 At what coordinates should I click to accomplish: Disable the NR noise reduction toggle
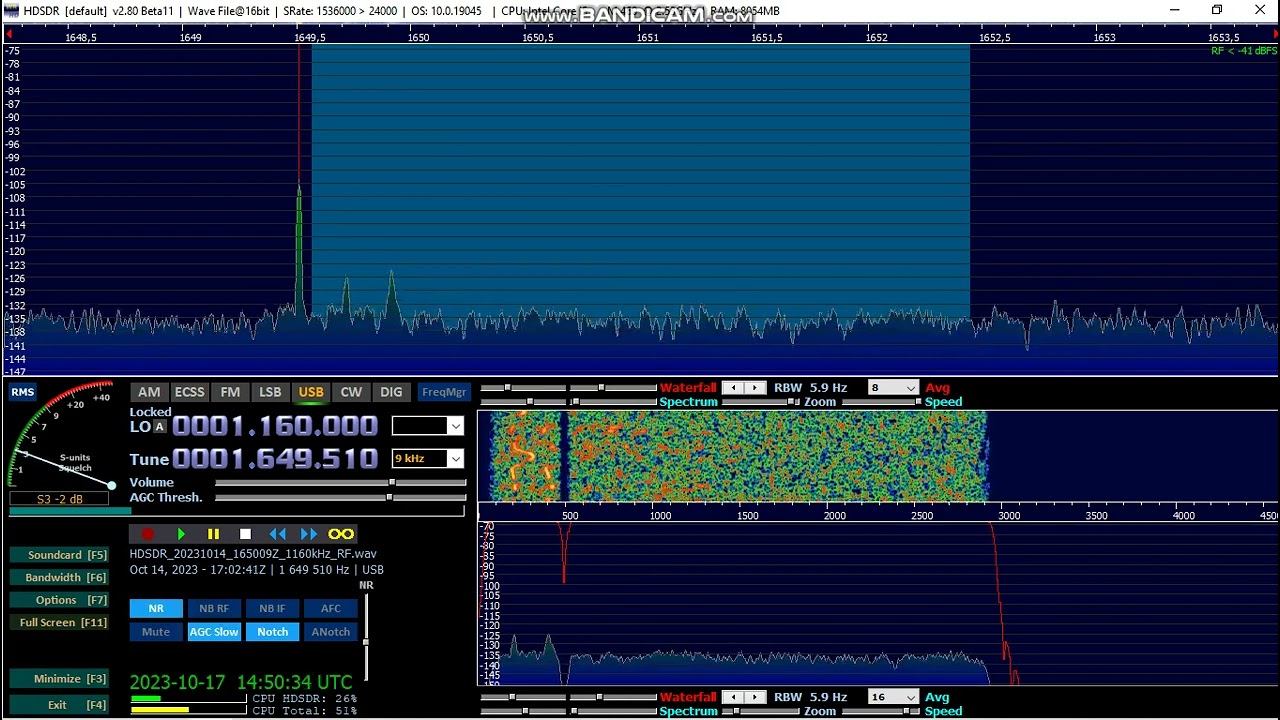tap(156, 608)
